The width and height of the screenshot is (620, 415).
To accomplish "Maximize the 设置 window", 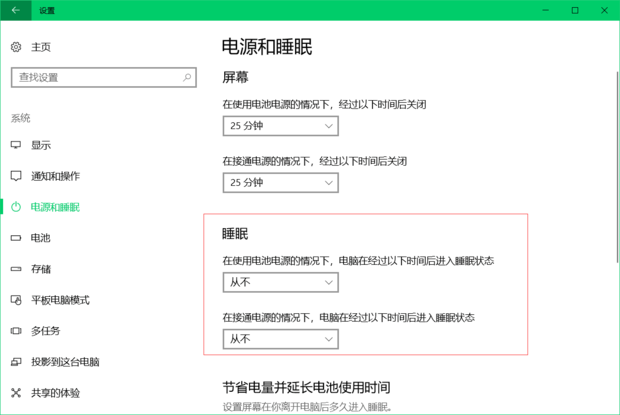I will click(x=574, y=10).
